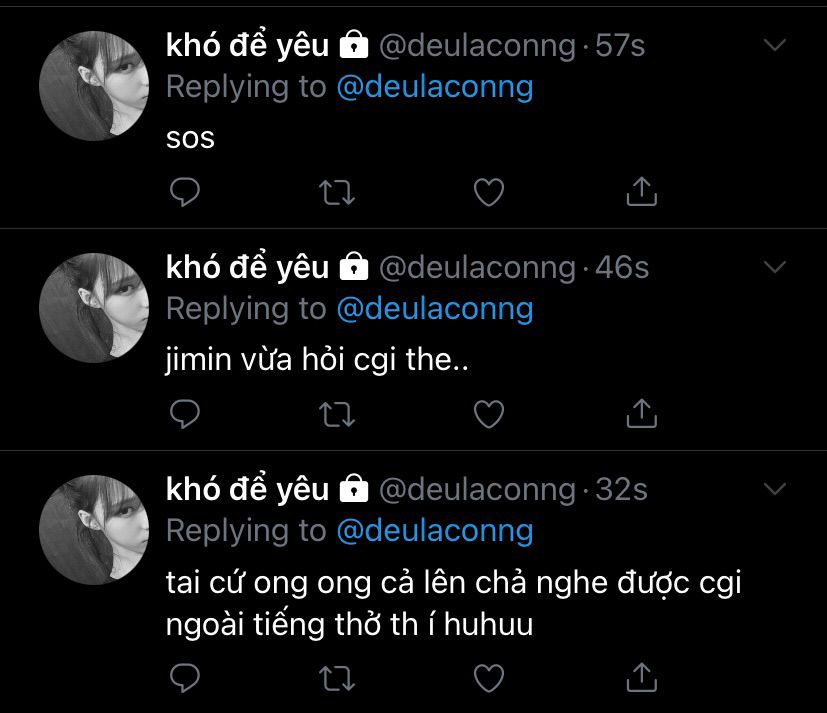This screenshot has height=713, width=827.
Task: Share the "tai cứ ong ong" tweet
Action: tap(641, 677)
